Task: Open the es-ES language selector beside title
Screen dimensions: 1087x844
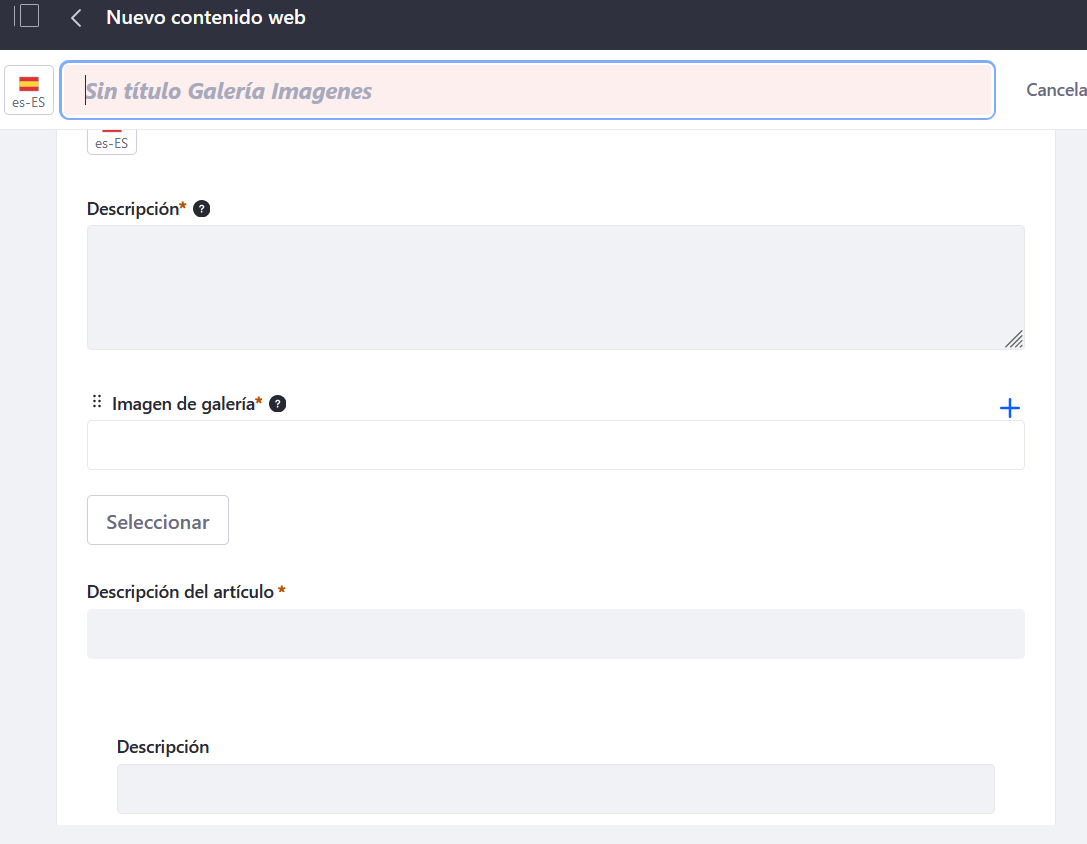Action: coord(29,91)
